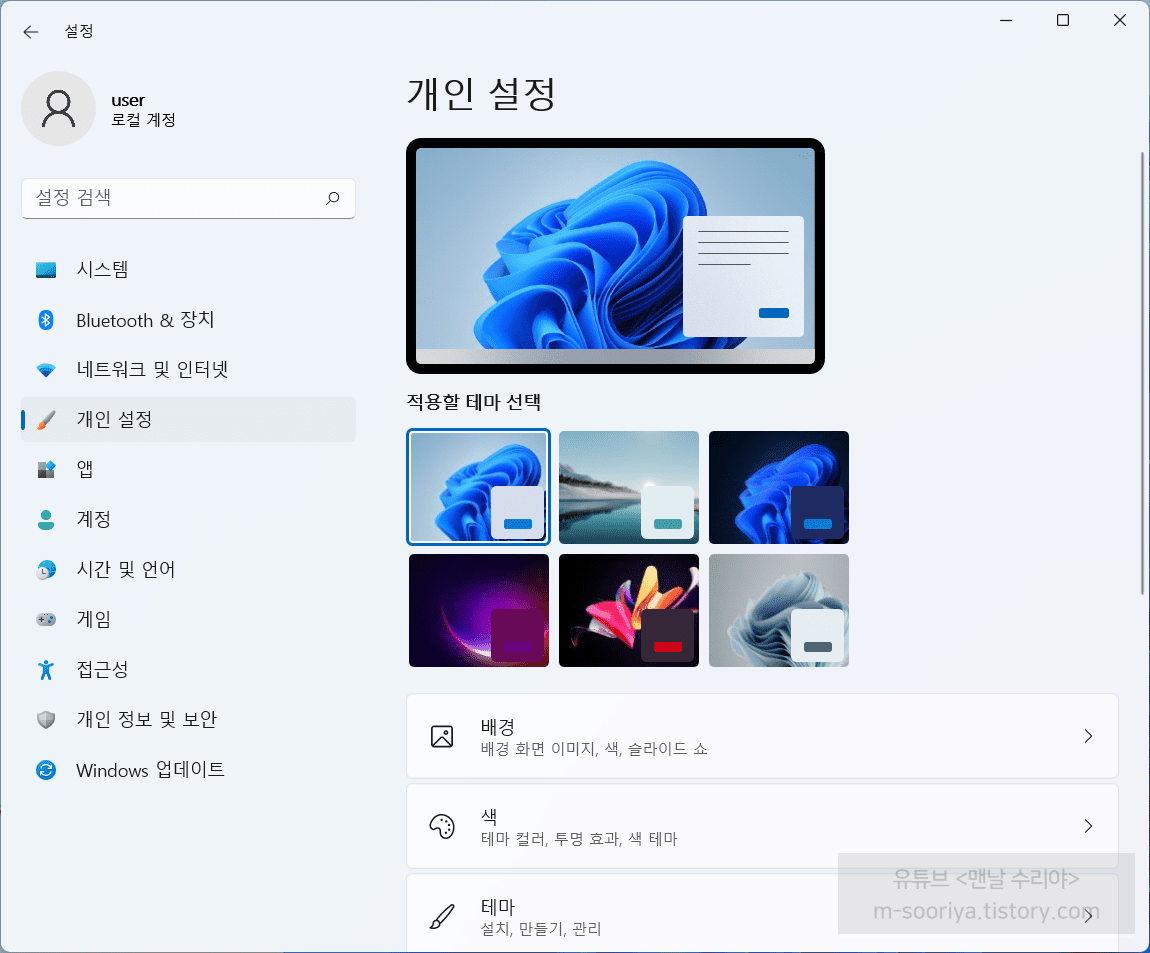
Task: Open the 앱 section
Action: point(188,470)
